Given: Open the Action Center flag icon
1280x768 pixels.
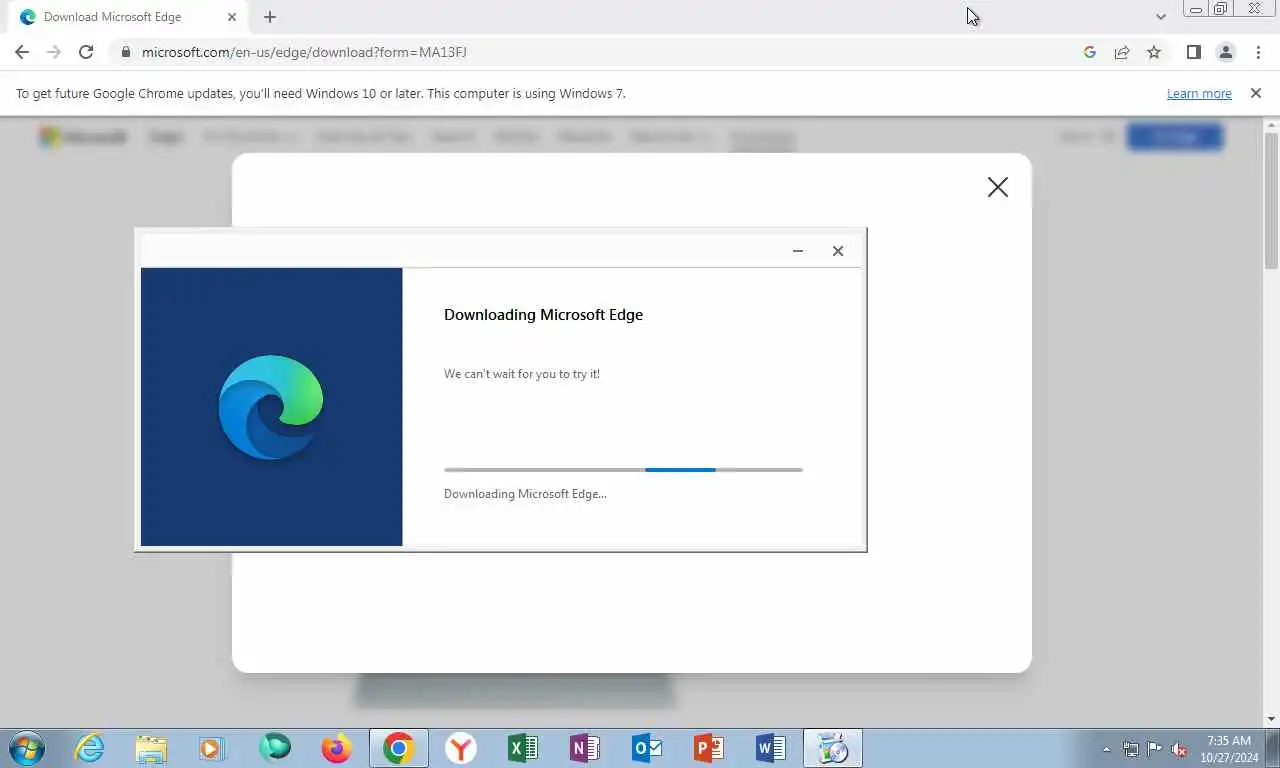Looking at the screenshot, I should pyautogui.click(x=1154, y=748).
